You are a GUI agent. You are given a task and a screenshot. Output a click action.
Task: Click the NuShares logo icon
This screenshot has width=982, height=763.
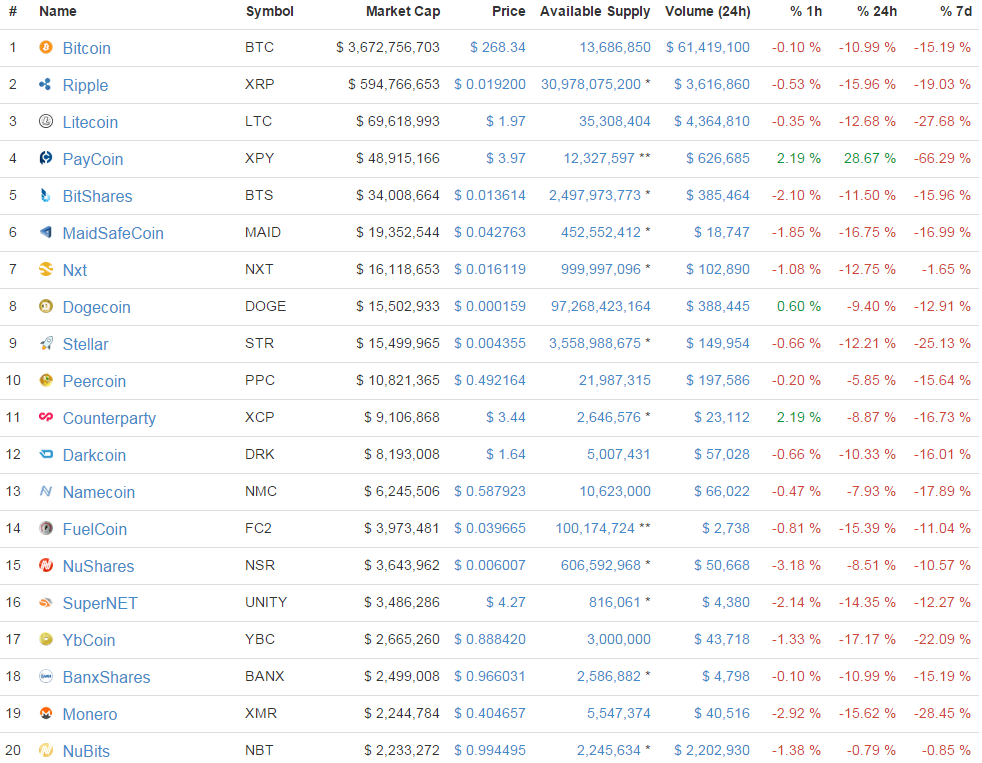45,566
